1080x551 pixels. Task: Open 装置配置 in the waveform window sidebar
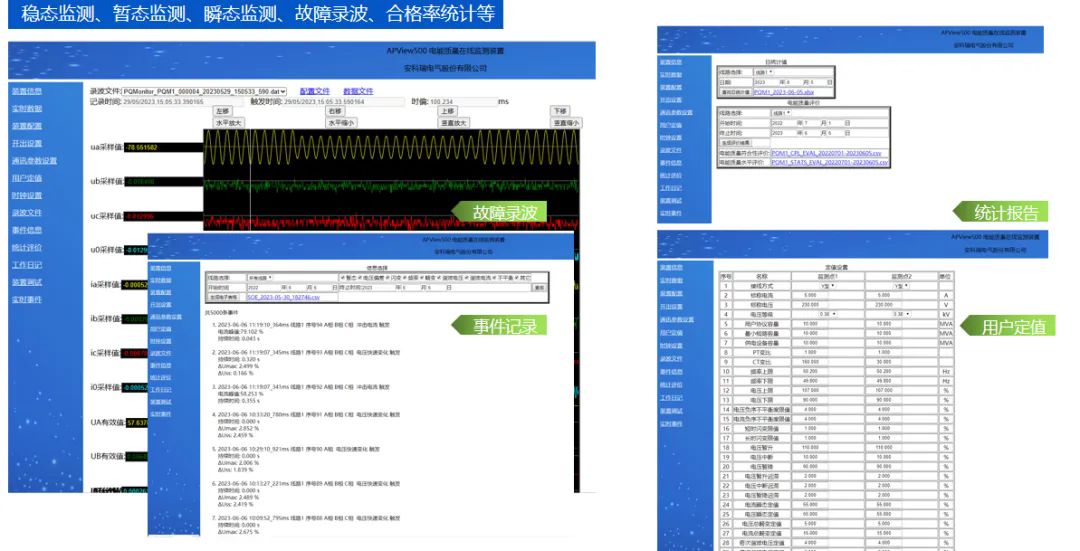[27, 126]
